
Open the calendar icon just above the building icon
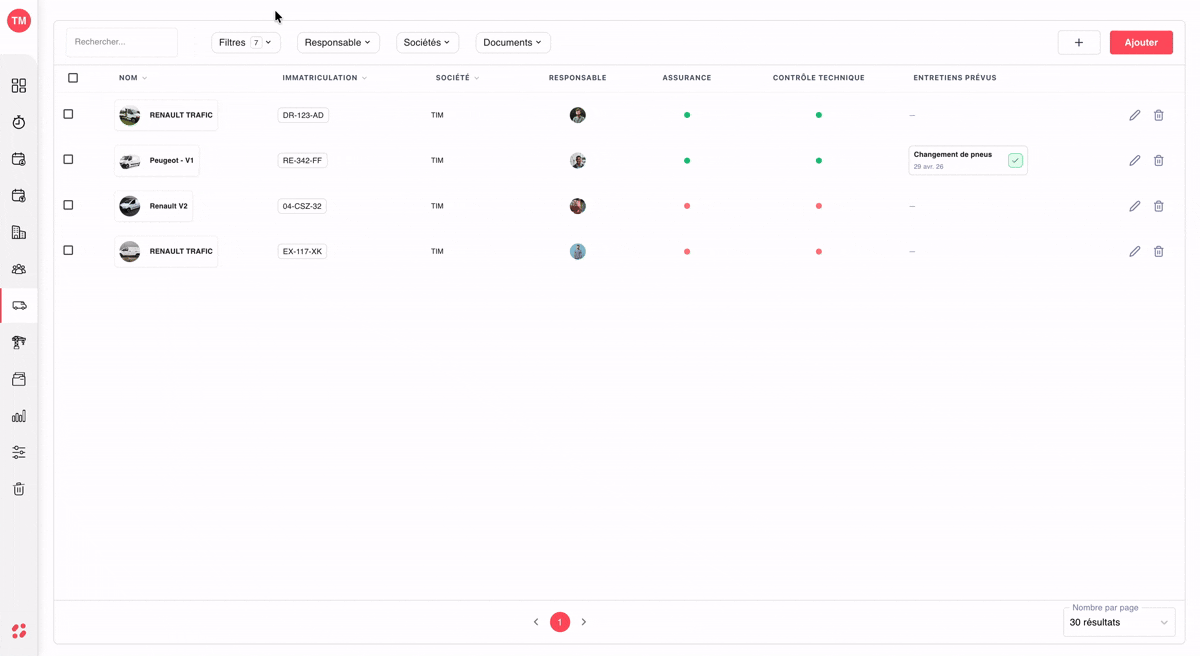tap(19, 196)
